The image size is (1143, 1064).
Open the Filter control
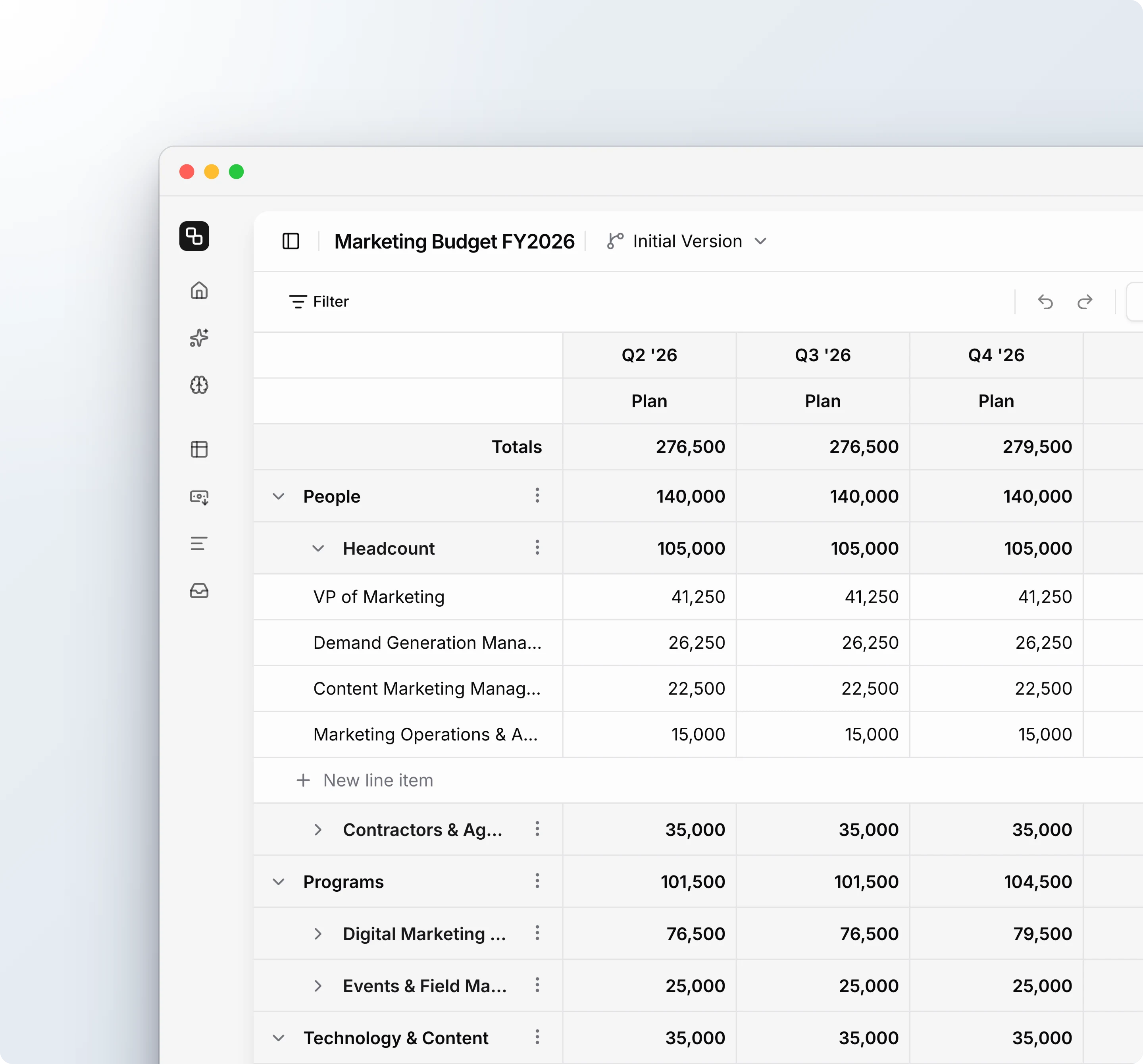tap(319, 301)
